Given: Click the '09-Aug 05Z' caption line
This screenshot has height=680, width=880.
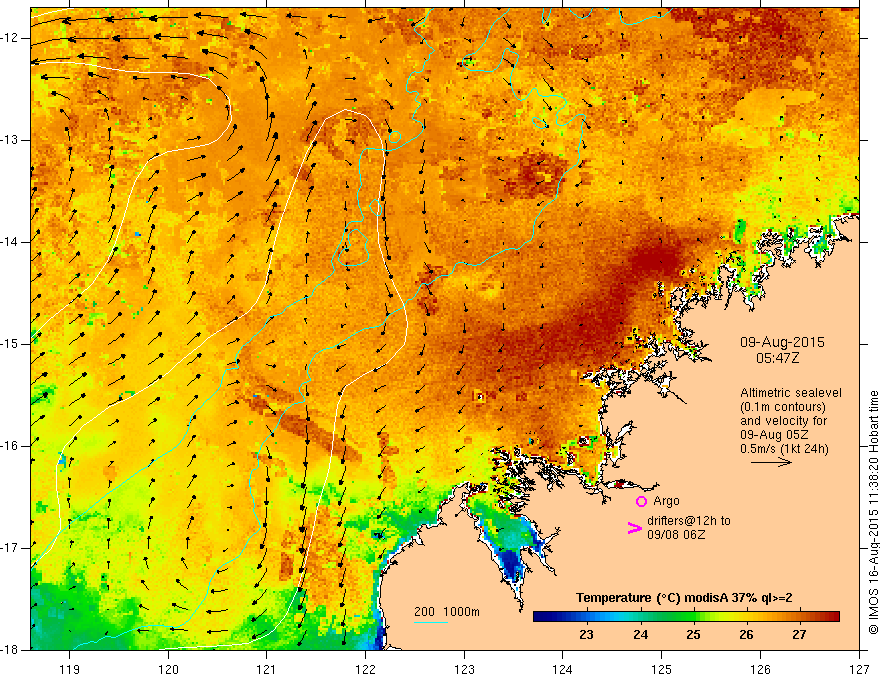Looking at the screenshot, I should tap(776, 435).
